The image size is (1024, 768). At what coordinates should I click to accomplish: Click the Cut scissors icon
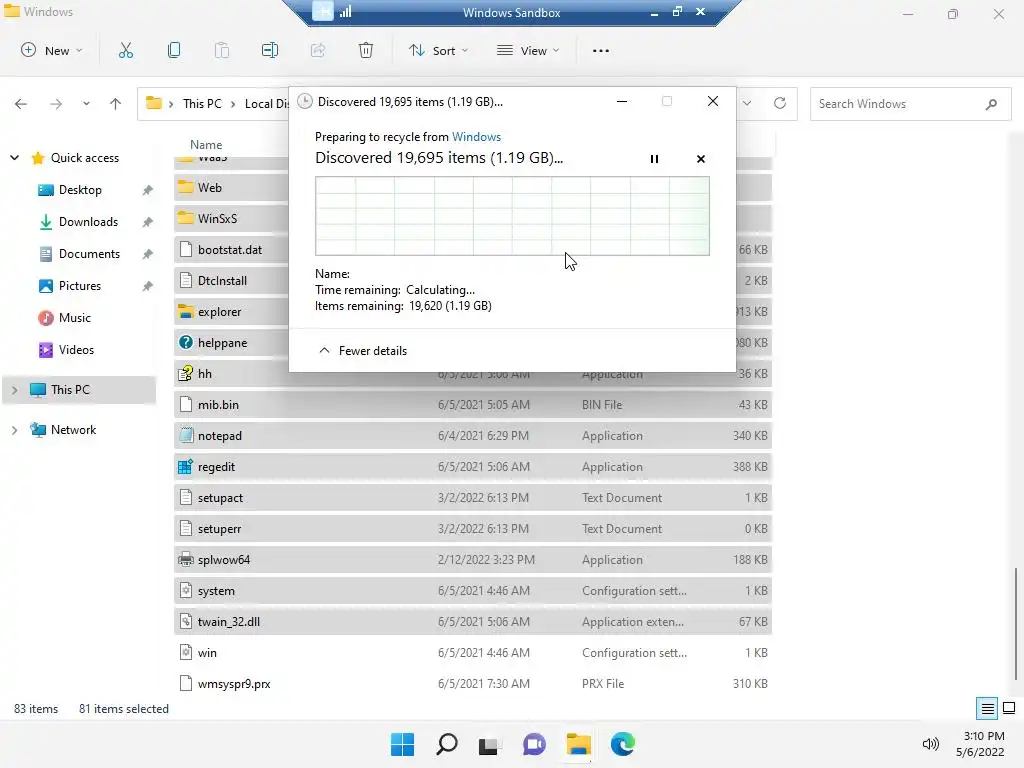tap(125, 50)
